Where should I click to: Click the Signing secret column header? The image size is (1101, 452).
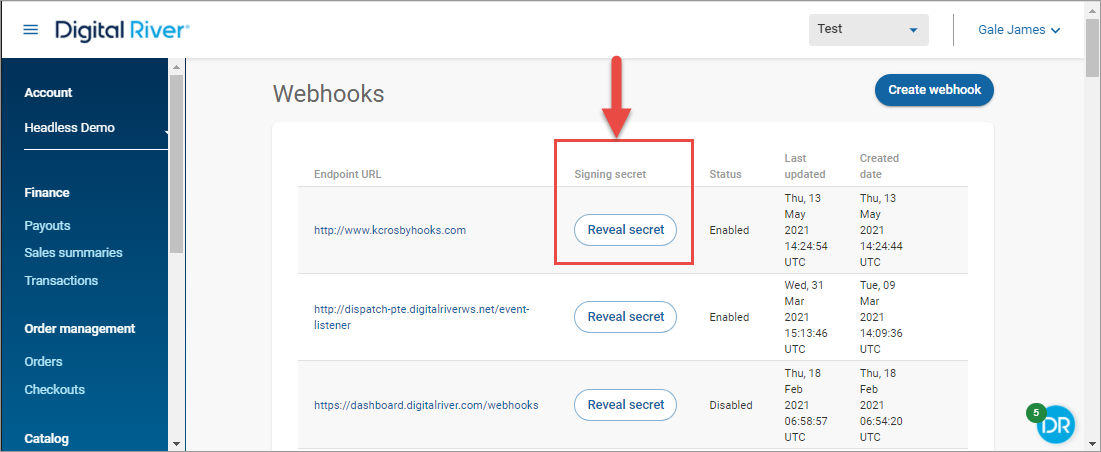coord(610,174)
